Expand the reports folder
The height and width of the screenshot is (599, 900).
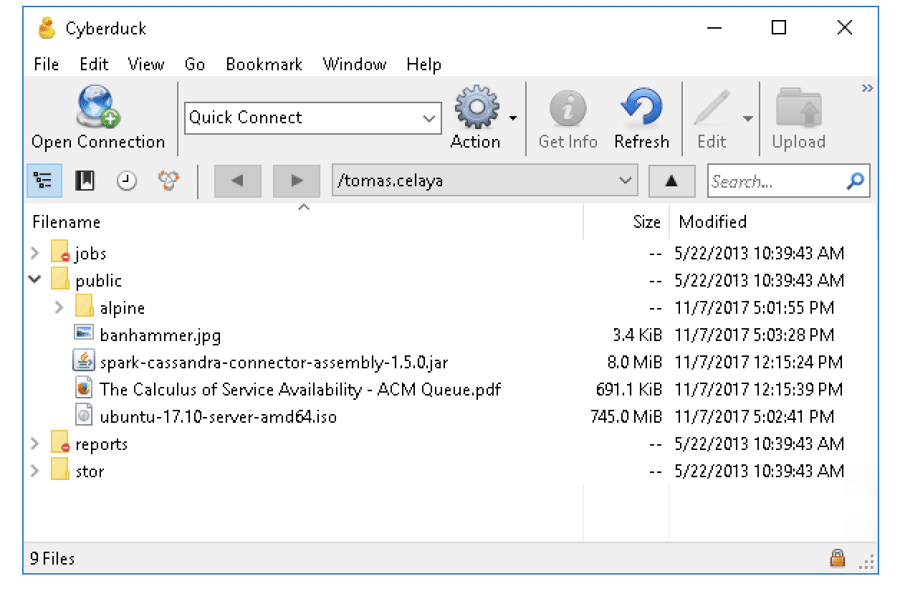[x=35, y=444]
